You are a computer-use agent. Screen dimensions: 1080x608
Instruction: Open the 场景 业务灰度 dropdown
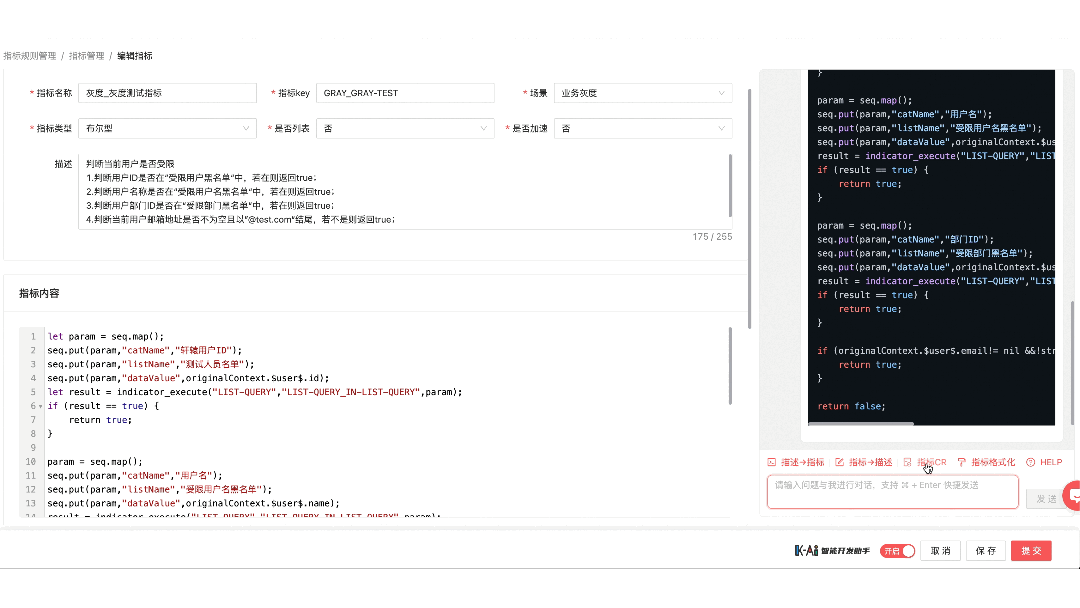[x=643, y=93]
